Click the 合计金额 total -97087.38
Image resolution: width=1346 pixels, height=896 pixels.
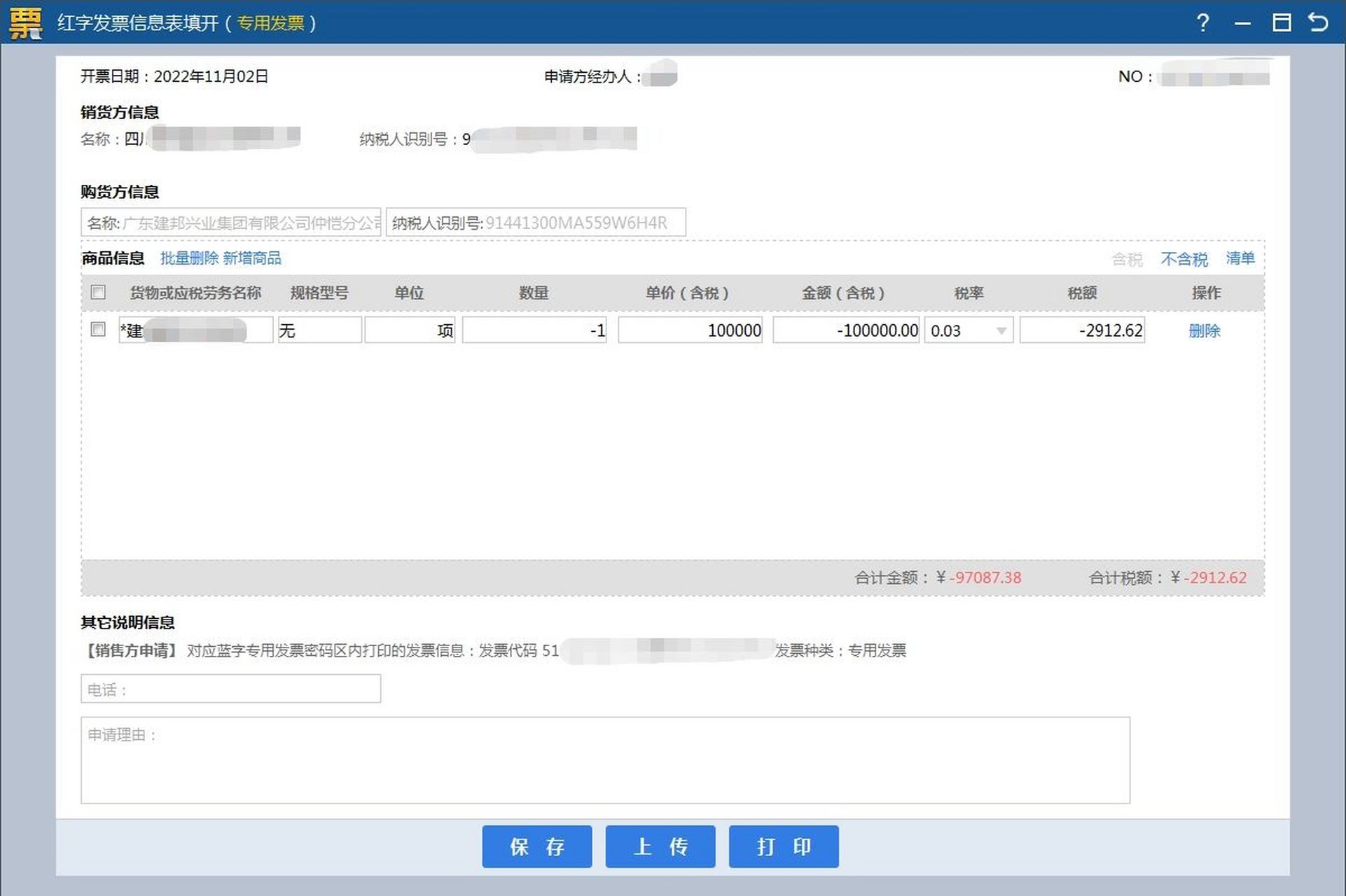click(938, 577)
